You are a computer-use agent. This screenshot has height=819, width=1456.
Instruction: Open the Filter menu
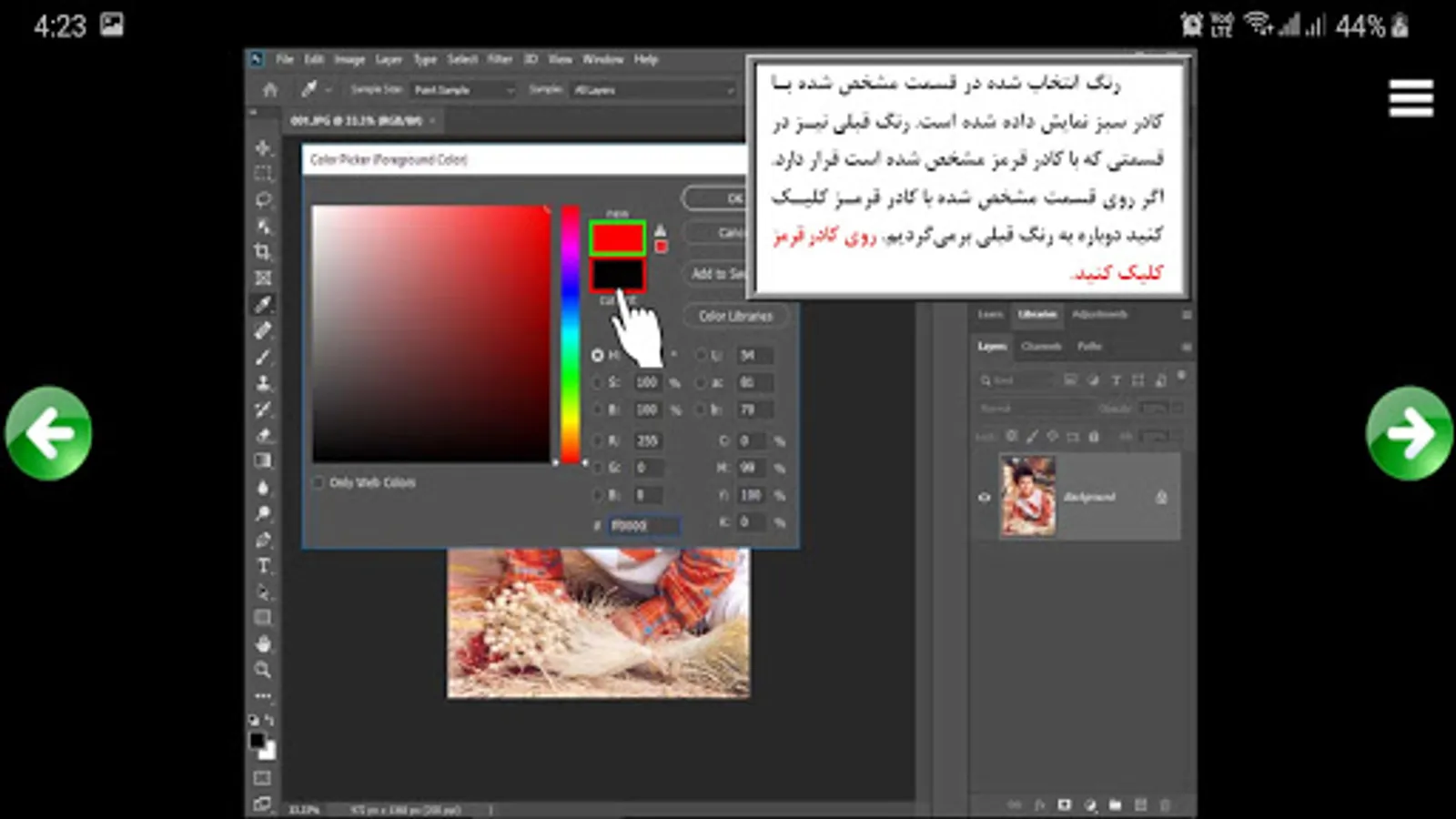500,59
